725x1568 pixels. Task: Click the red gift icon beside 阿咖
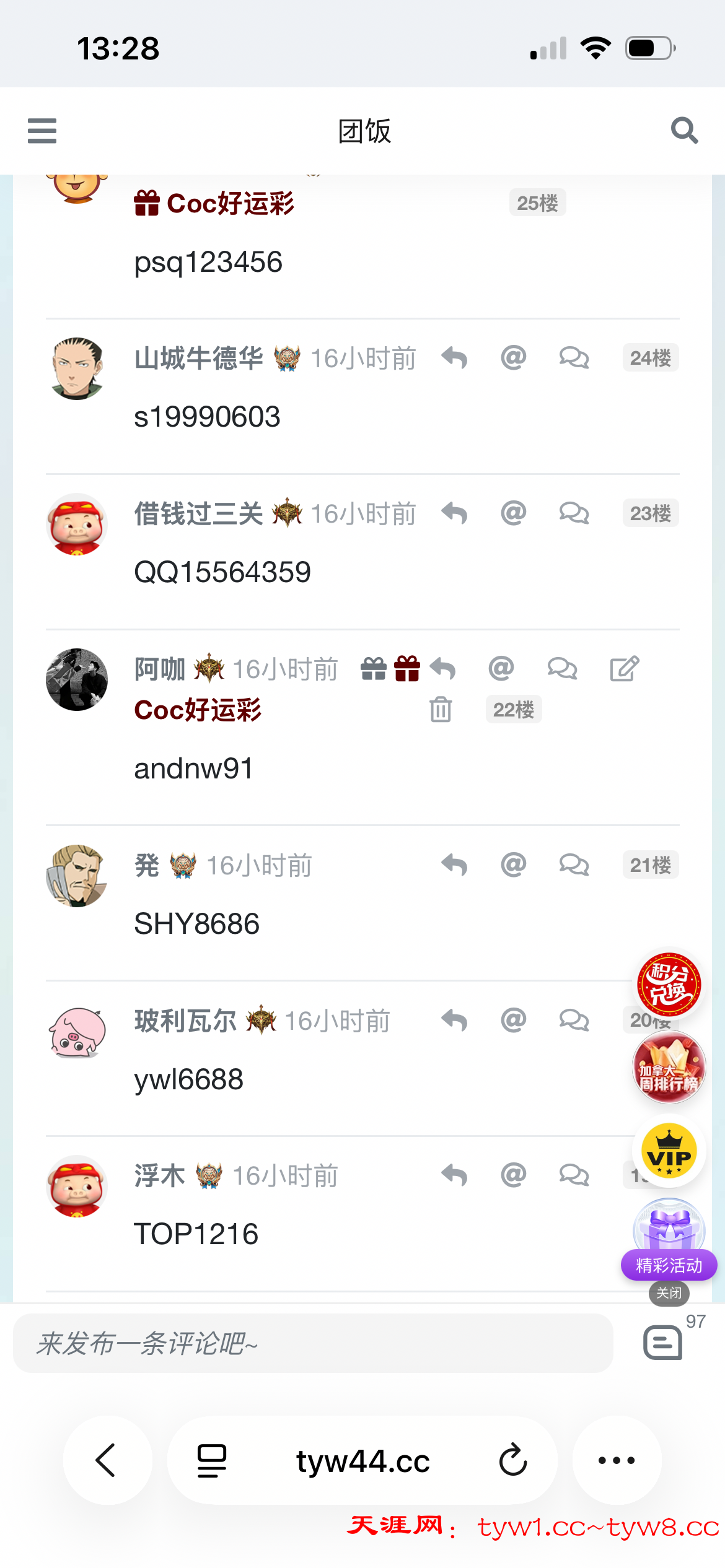[407, 669]
